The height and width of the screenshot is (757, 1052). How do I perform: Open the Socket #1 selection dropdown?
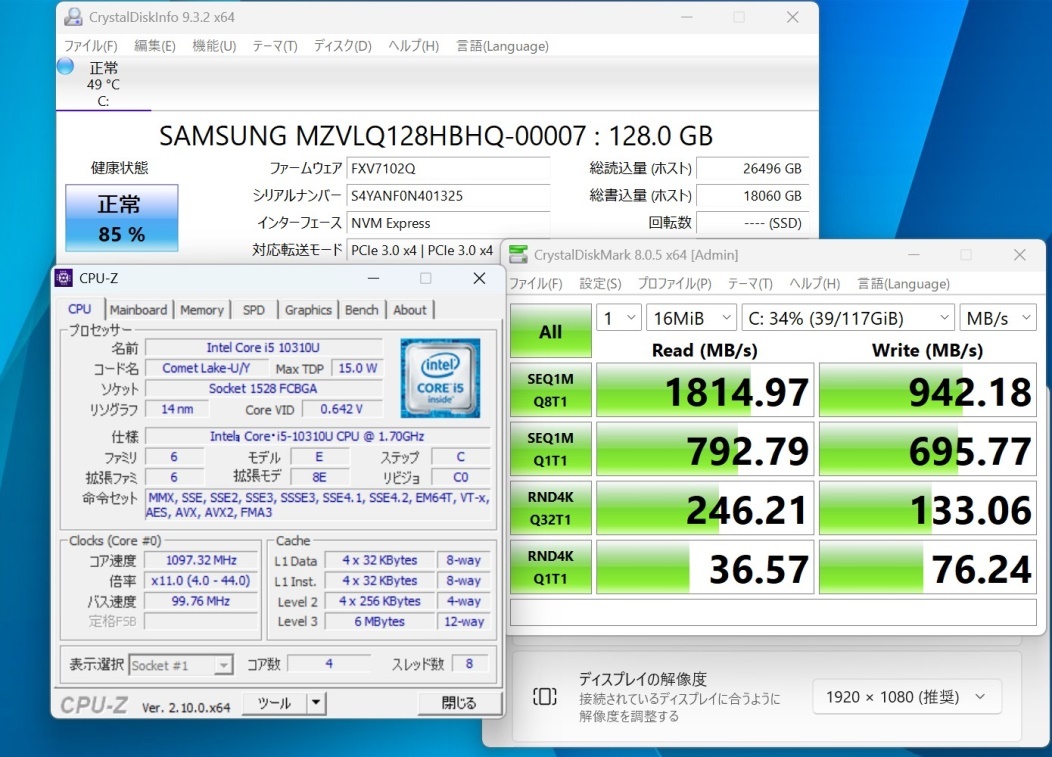click(x=181, y=665)
